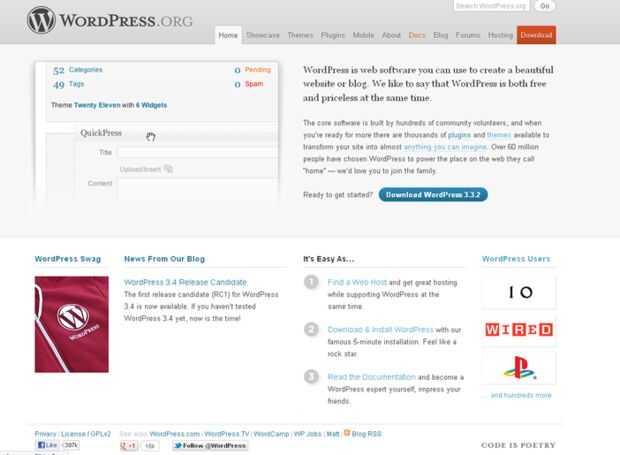This screenshot has width=620, height=455.
Task: Click the WordPress.org logo
Action: coord(110,20)
